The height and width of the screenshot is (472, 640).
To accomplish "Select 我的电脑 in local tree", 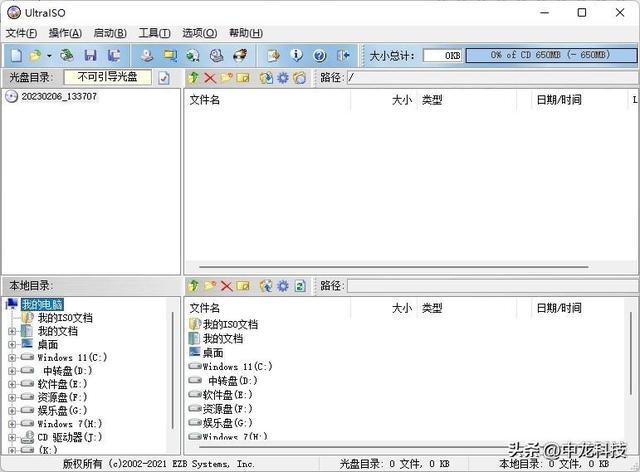I will coord(42,304).
